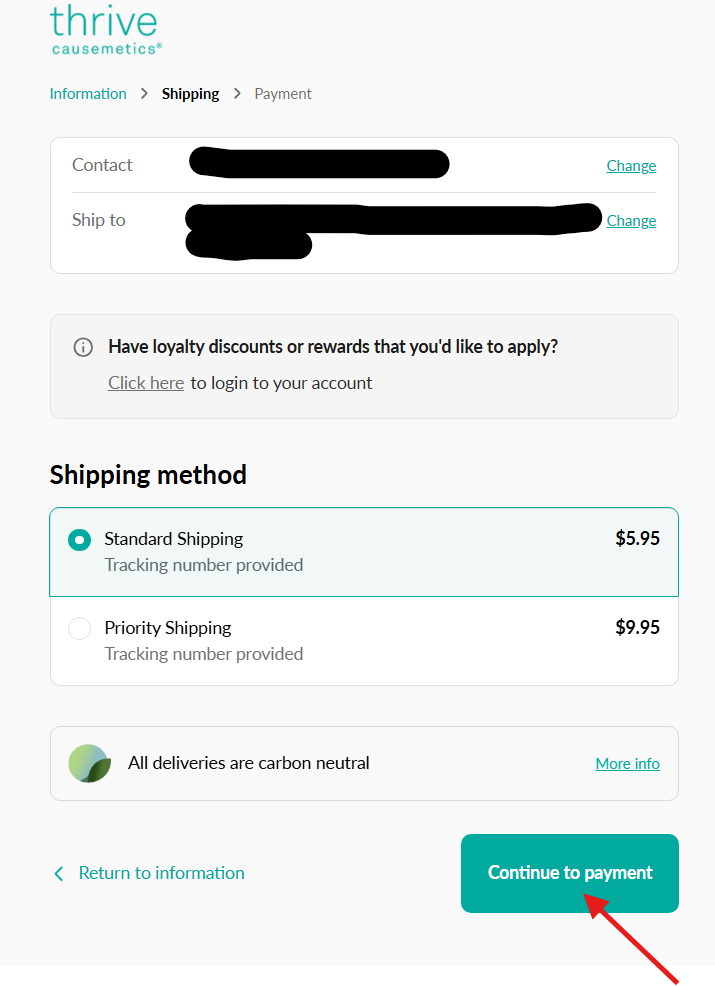The height and width of the screenshot is (986, 715).
Task: Click the info circle icon beside loyalty discounts
Action: click(83, 347)
